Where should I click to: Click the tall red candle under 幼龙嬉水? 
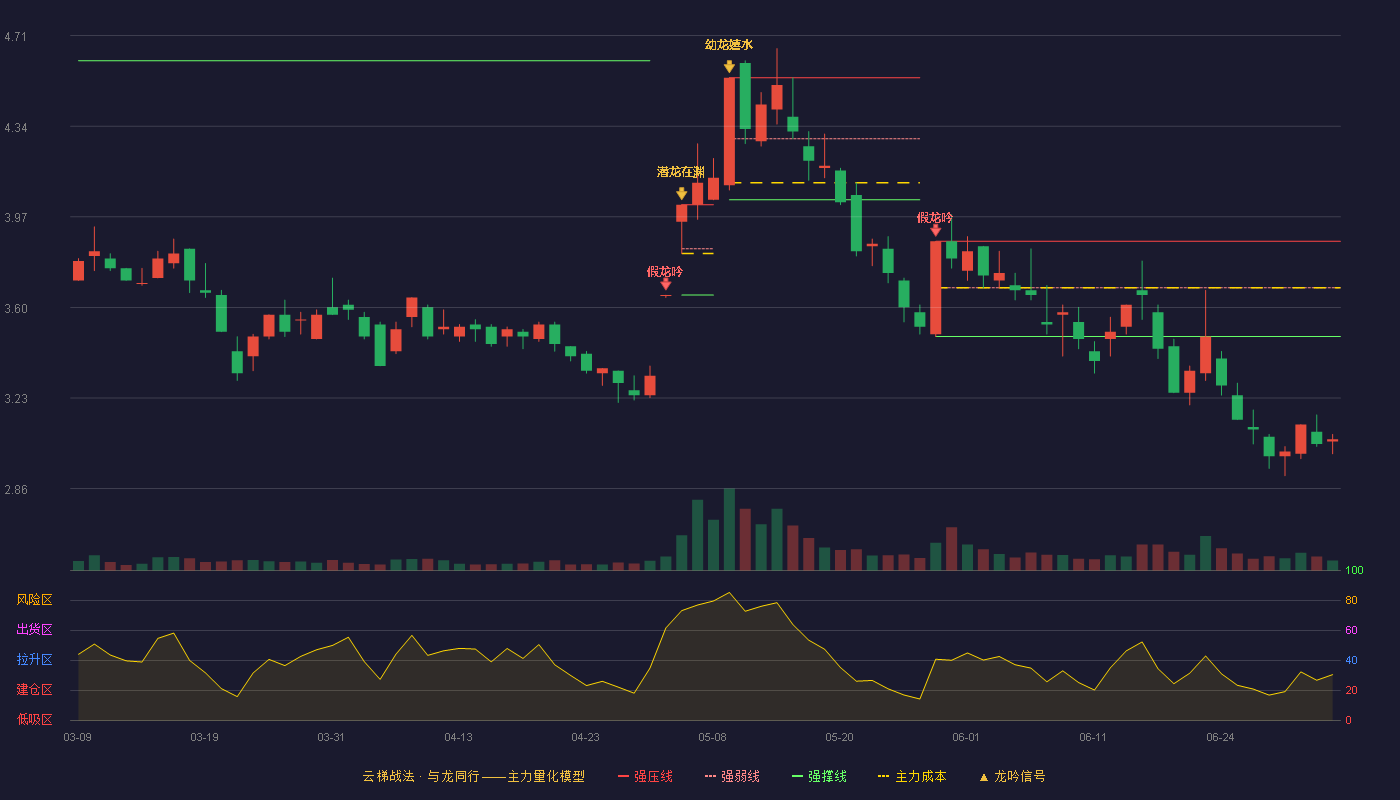729,131
